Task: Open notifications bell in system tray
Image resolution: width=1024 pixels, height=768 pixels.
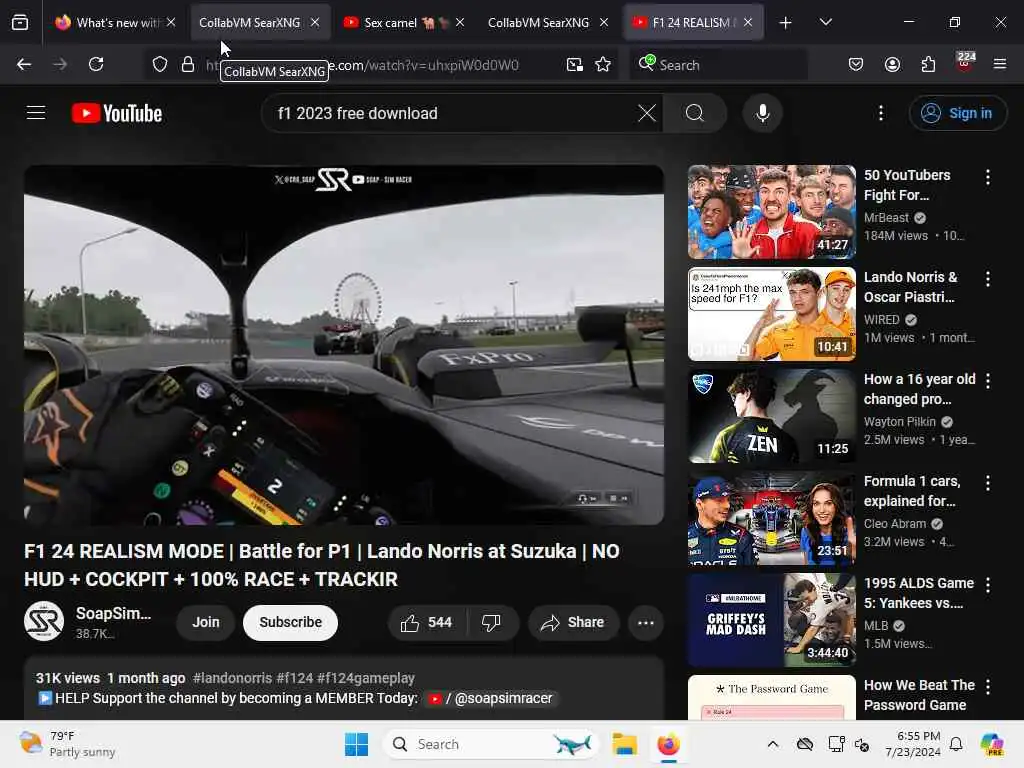Action: [956, 744]
